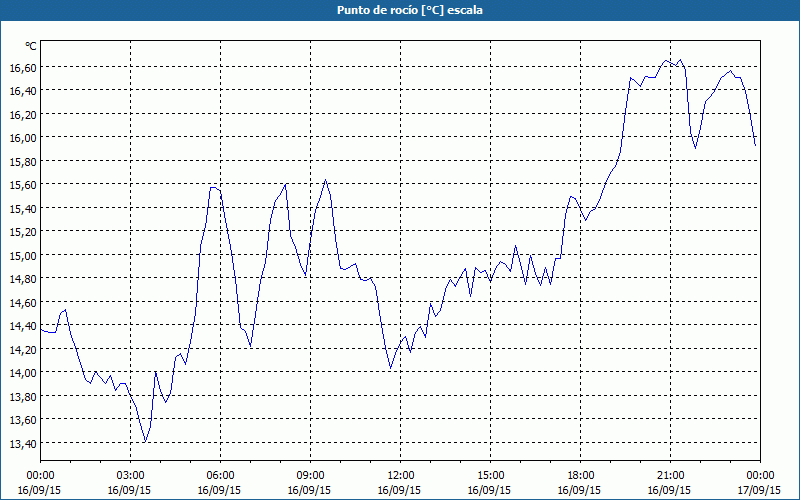This screenshot has height=500, width=800.
Task: Select the 14,40 y-axis value
Action: tap(23, 327)
